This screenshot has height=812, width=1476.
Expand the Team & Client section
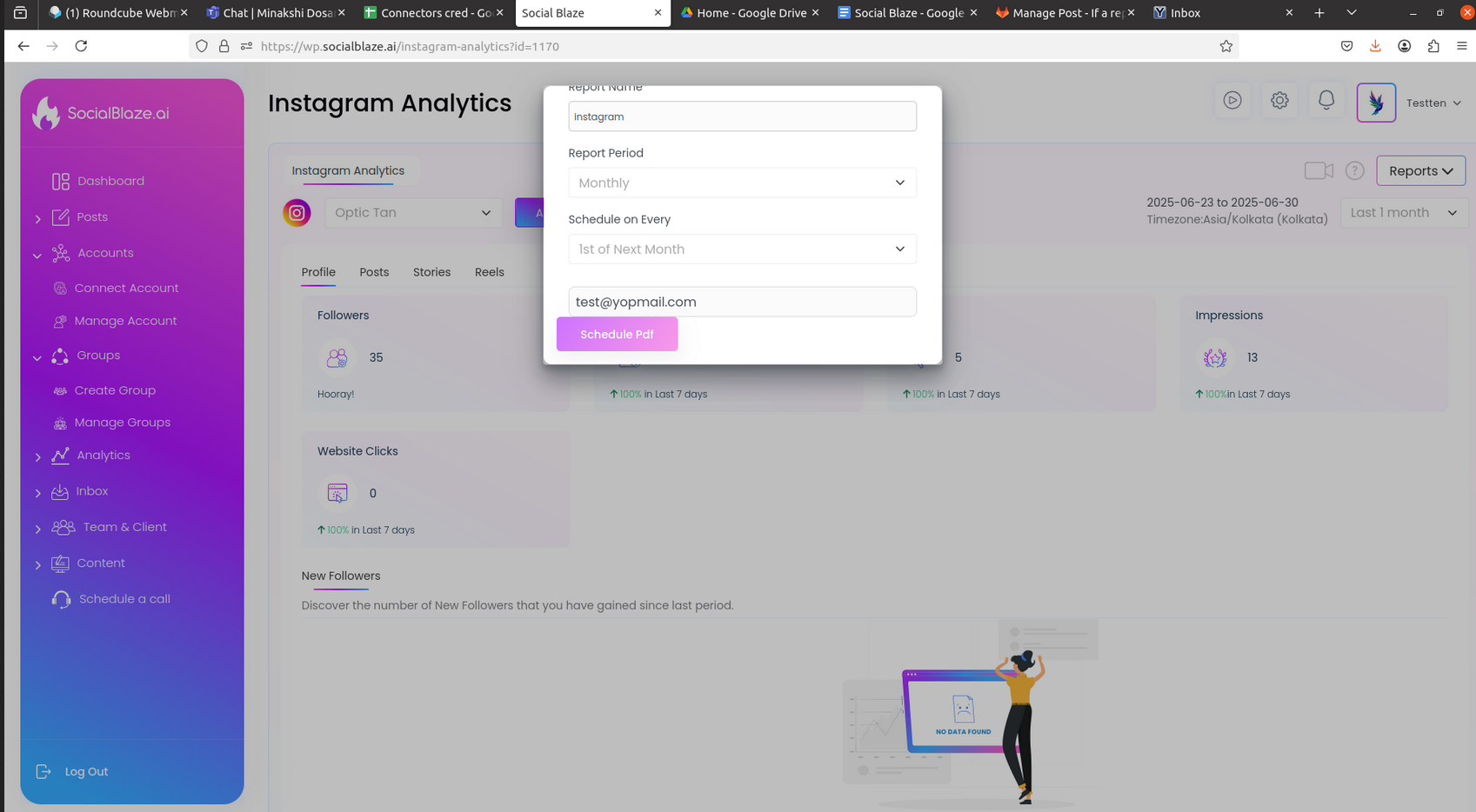(37, 529)
